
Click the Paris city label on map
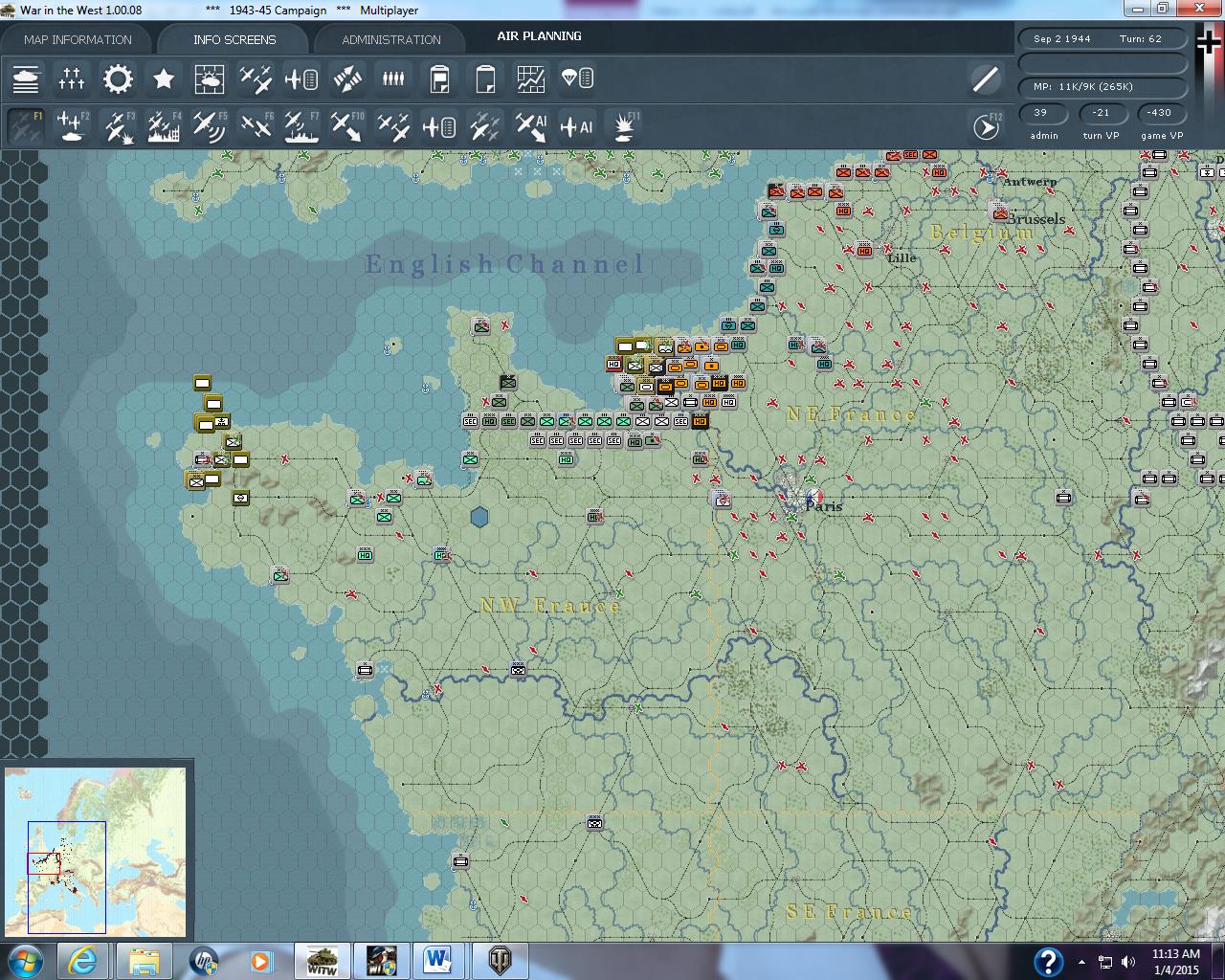pyautogui.click(x=824, y=506)
